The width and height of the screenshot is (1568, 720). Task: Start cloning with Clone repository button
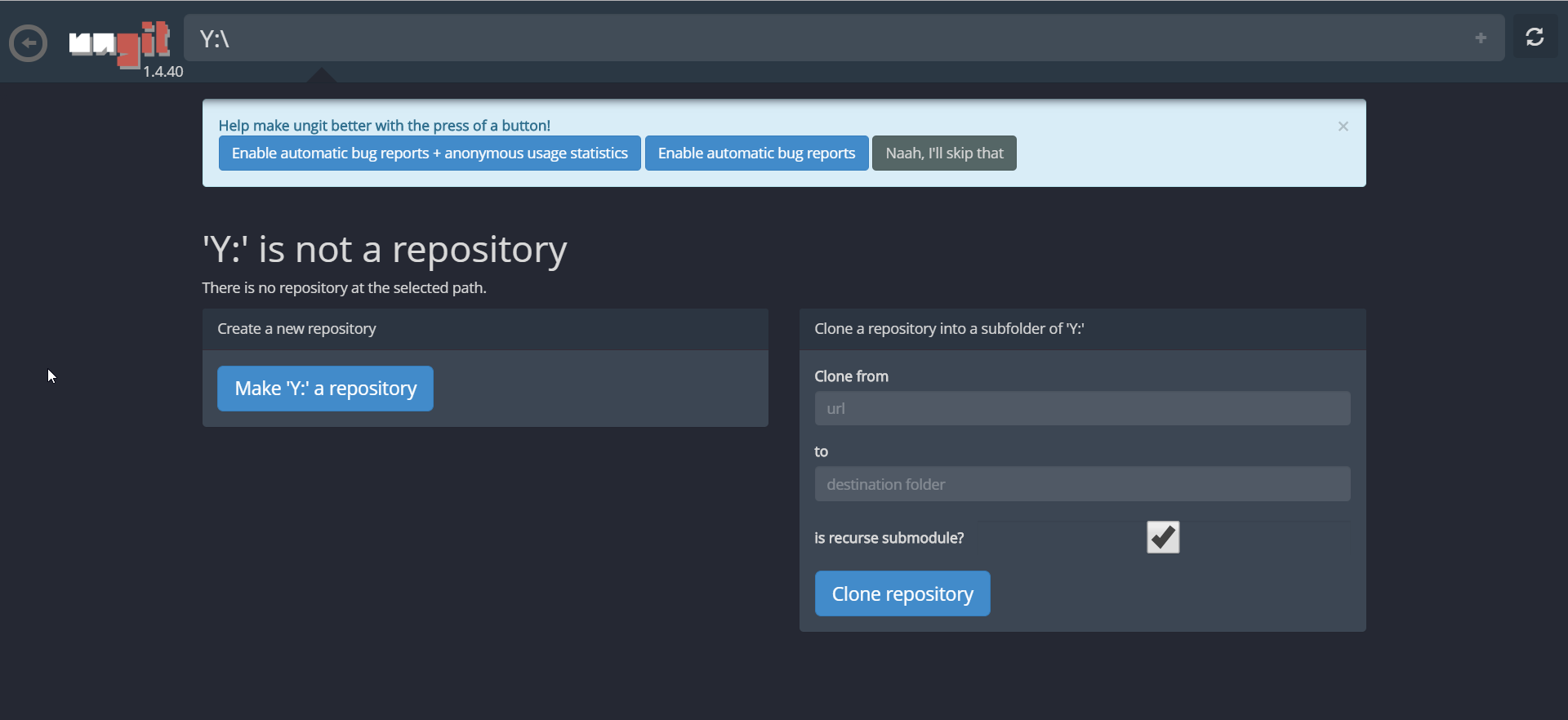[x=902, y=593]
